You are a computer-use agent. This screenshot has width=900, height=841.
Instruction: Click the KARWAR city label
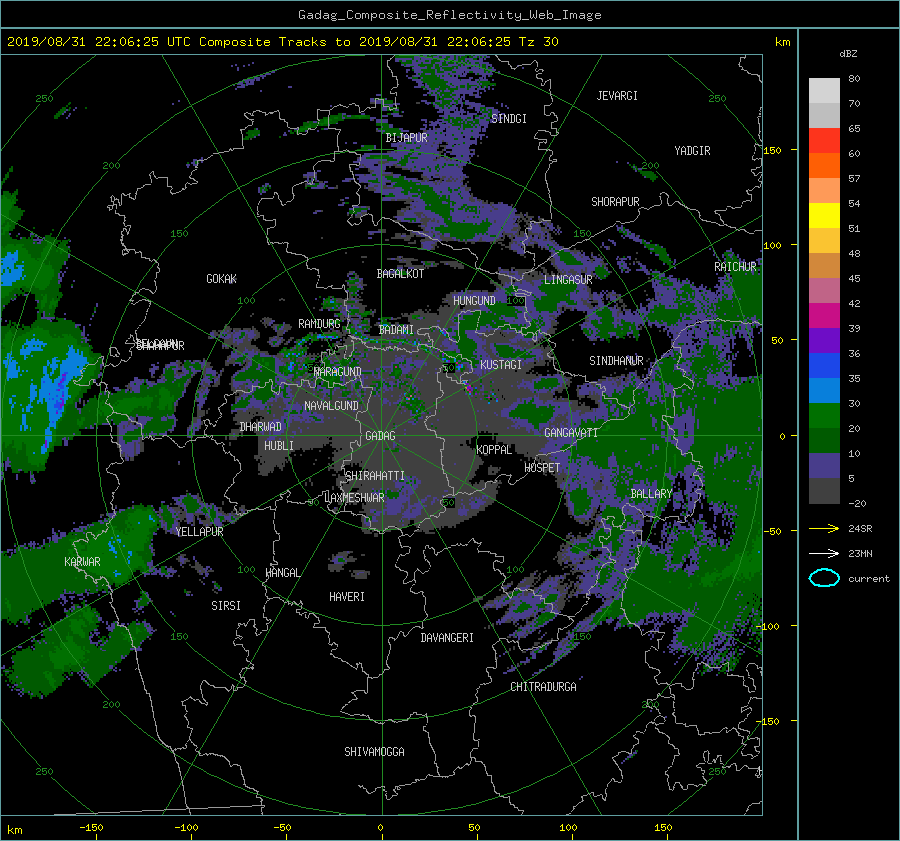[82, 562]
